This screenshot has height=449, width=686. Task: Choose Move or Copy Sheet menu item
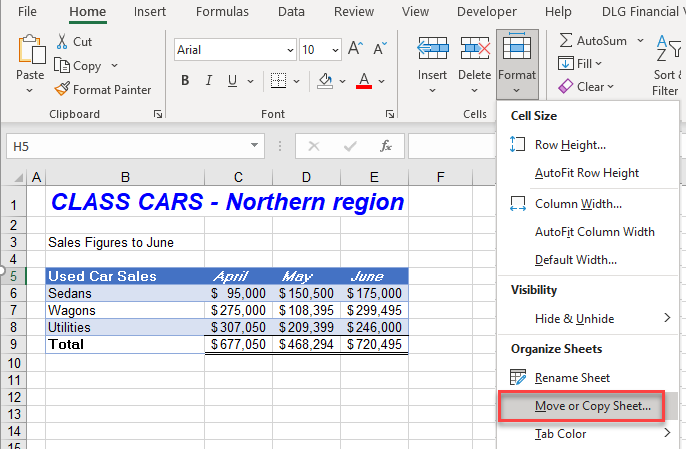tap(592, 406)
